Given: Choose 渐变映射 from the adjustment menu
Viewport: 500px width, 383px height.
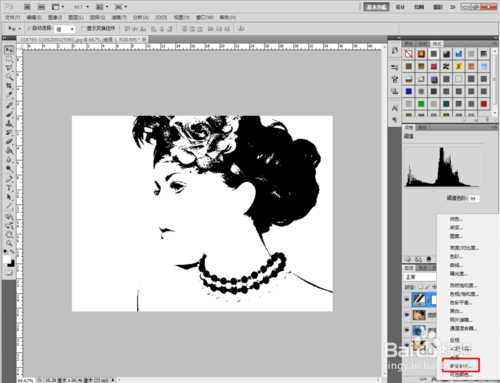Looking at the screenshot, I should pos(461,365).
